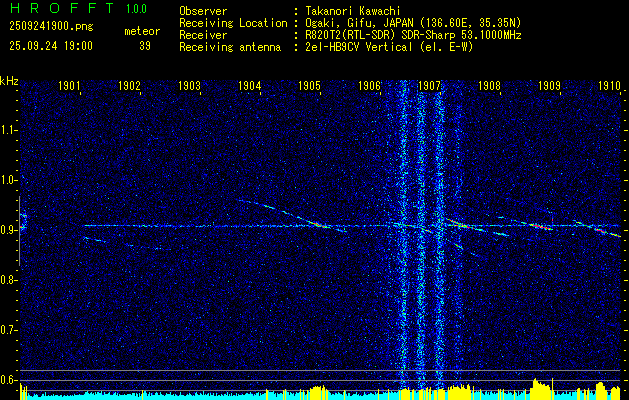
Task: Click the meteor count label
Action: click(x=142, y=31)
